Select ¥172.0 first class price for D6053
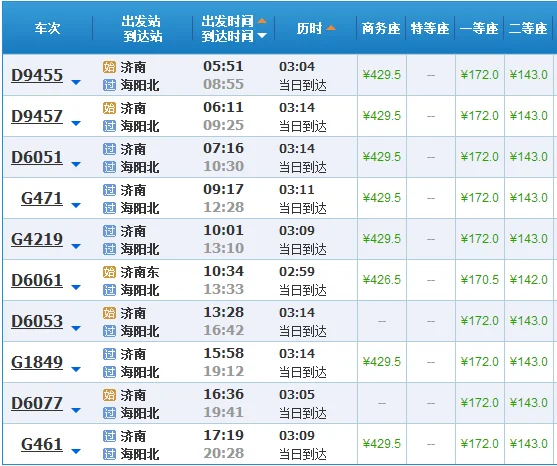 click(x=480, y=321)
